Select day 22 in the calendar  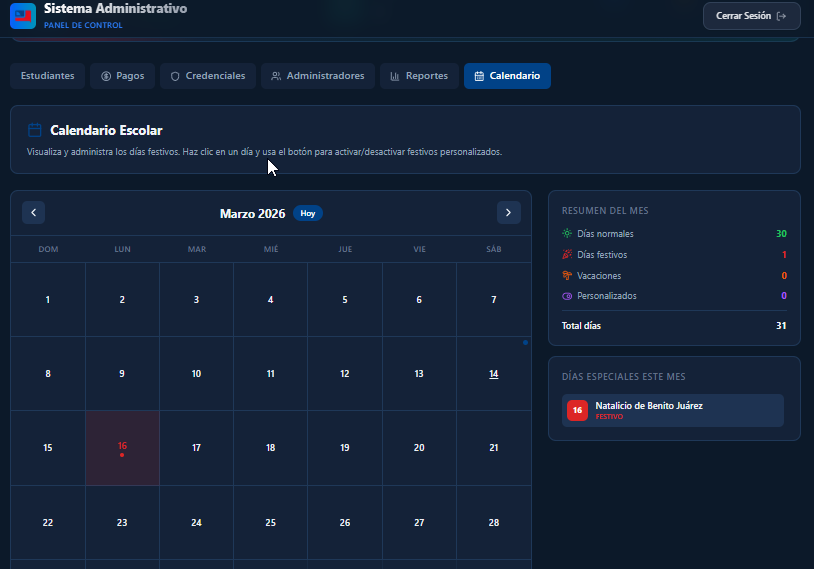(x=48, y=523)
